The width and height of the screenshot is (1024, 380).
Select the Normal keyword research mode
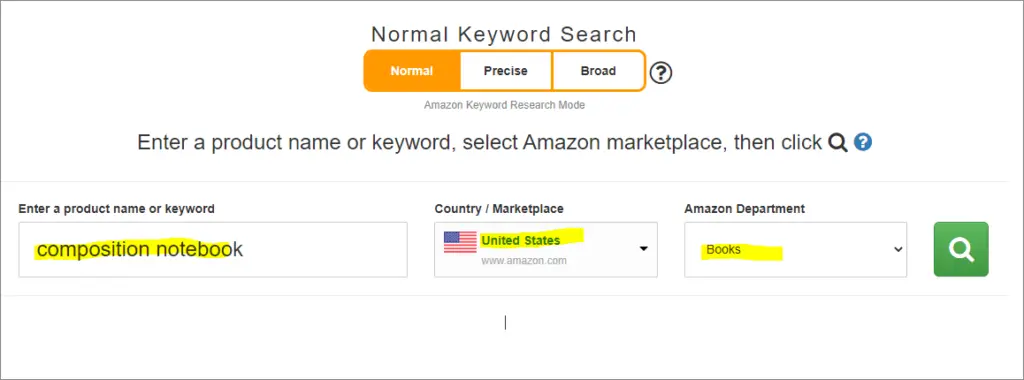tap(411, 71)
